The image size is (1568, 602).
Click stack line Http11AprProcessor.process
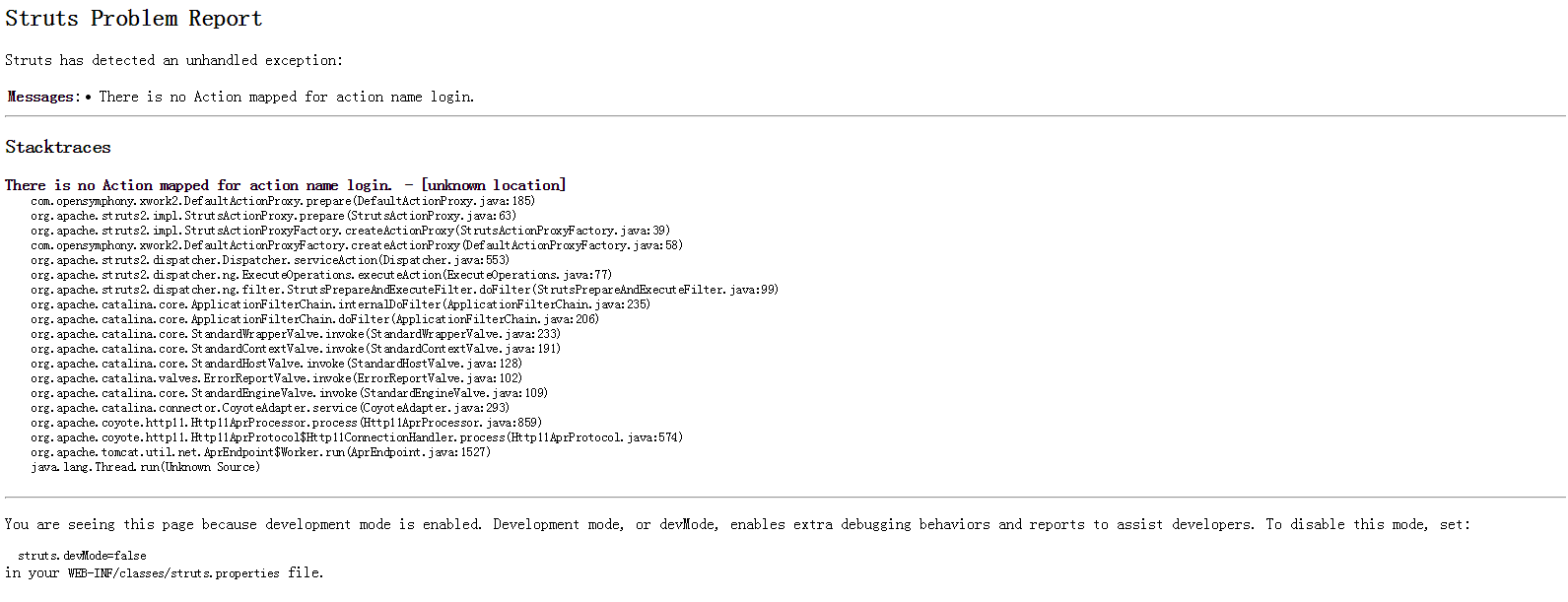286,423
